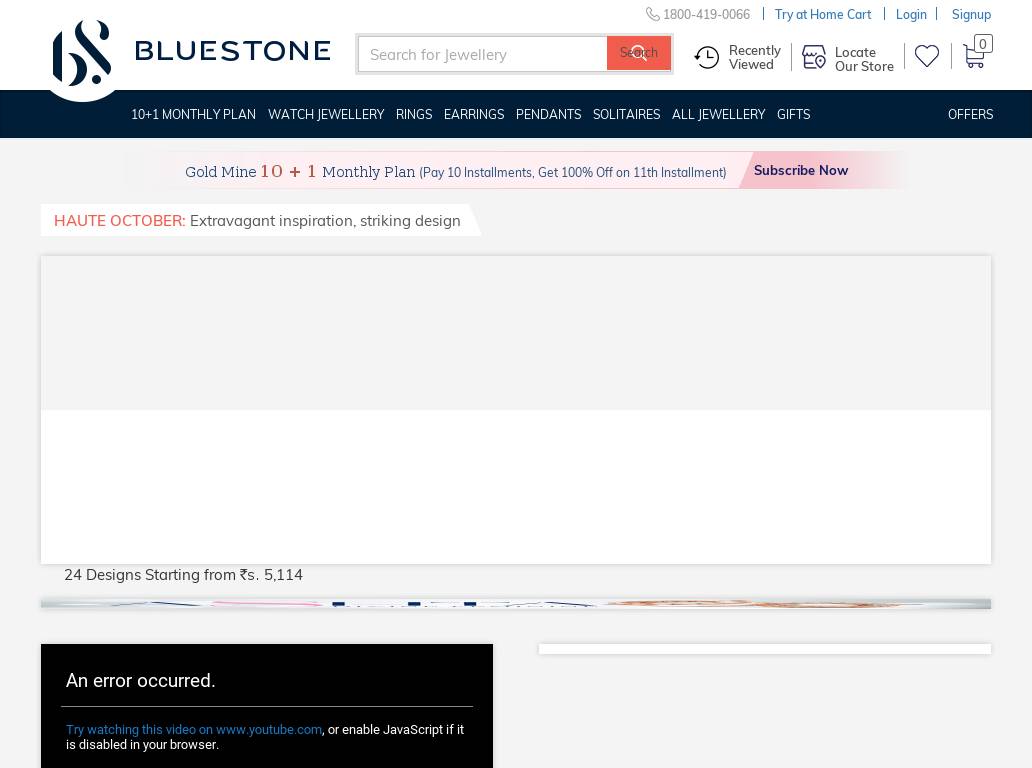Image resolution: width=1032 pixels, height=768 pixels.
Task: Click the BLUESTONE wordmark text
Action: tap(232, 51)
